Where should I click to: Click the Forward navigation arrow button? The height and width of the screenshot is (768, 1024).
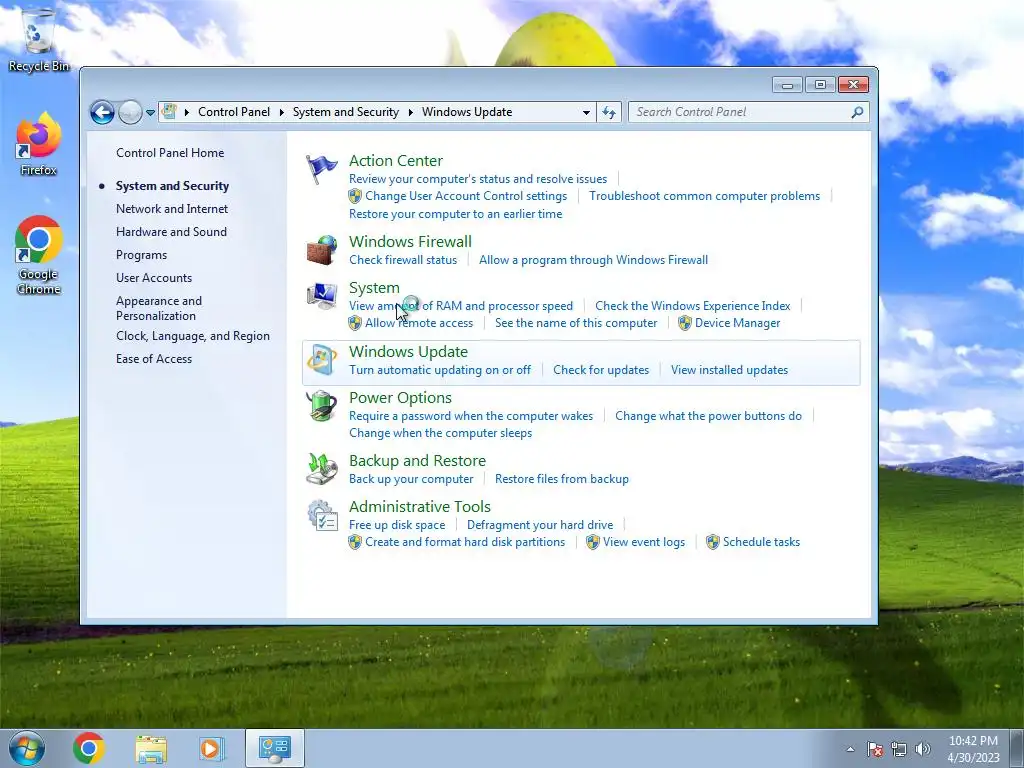pos(130,112)
